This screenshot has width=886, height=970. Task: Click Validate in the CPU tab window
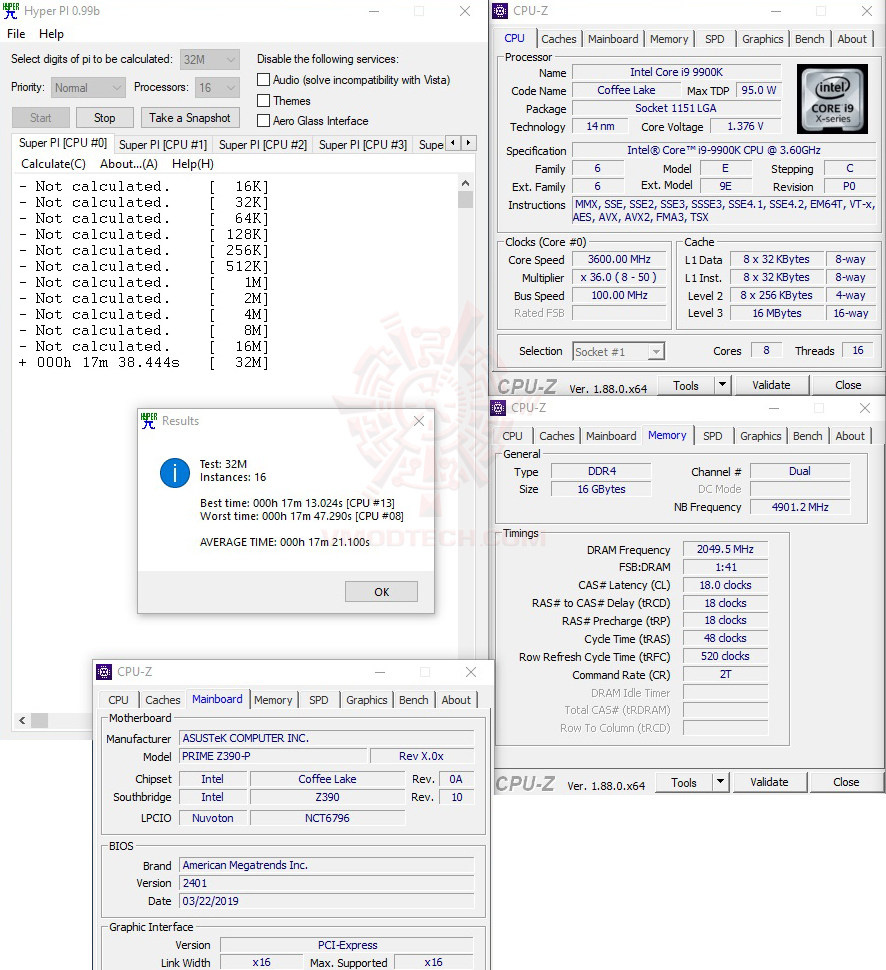click(771, 385)
